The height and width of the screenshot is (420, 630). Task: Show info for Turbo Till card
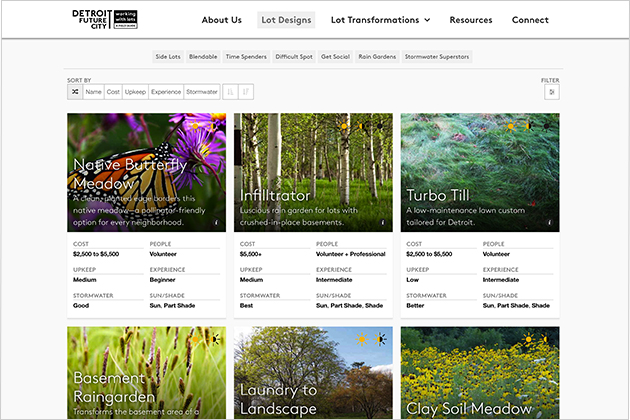[x=549, y=222]
